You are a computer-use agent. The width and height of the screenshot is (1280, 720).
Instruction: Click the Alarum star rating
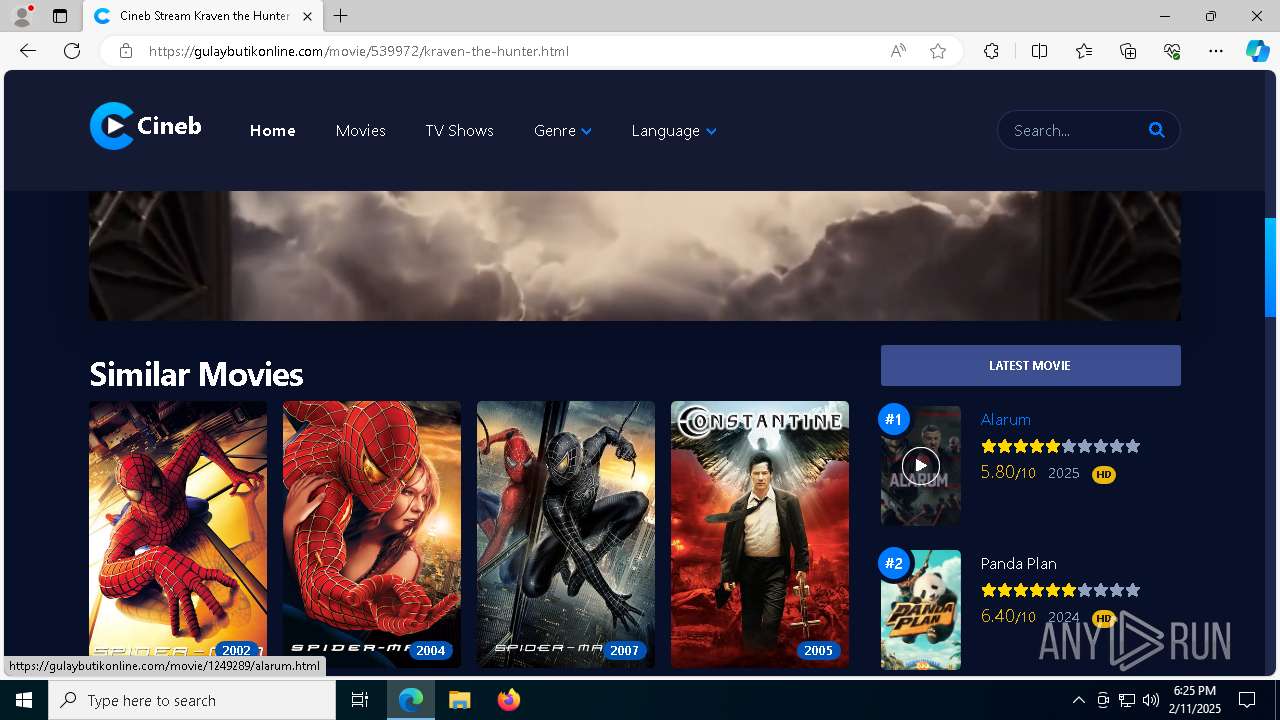(1060, 446)
